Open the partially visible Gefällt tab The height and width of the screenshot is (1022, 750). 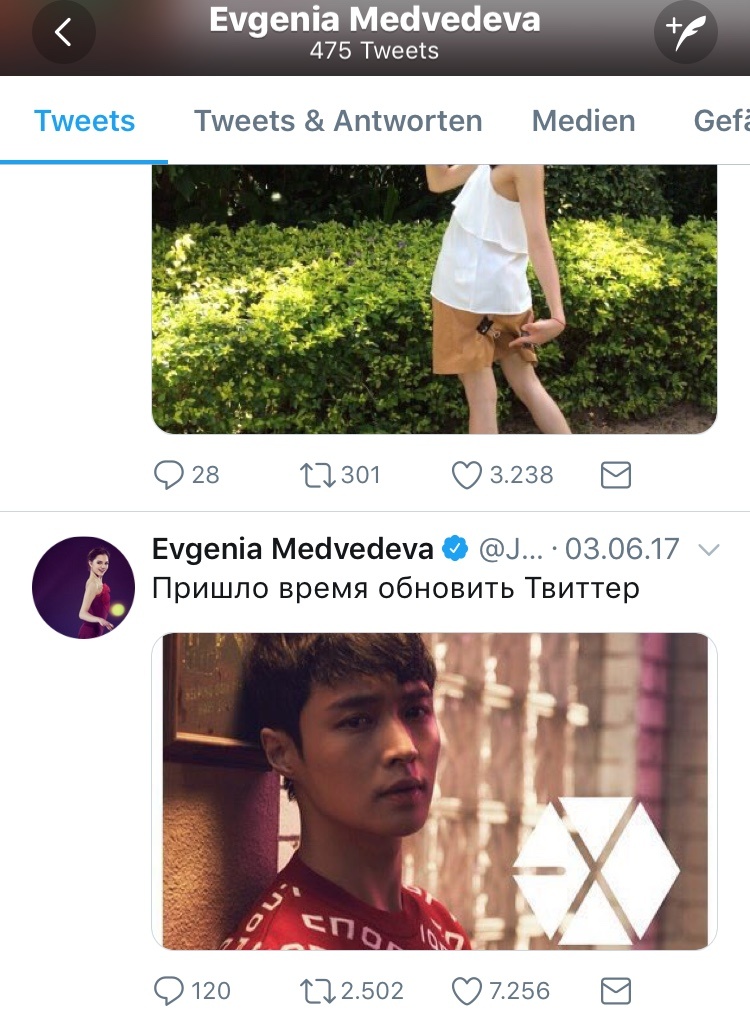click(x=721, y=121)
